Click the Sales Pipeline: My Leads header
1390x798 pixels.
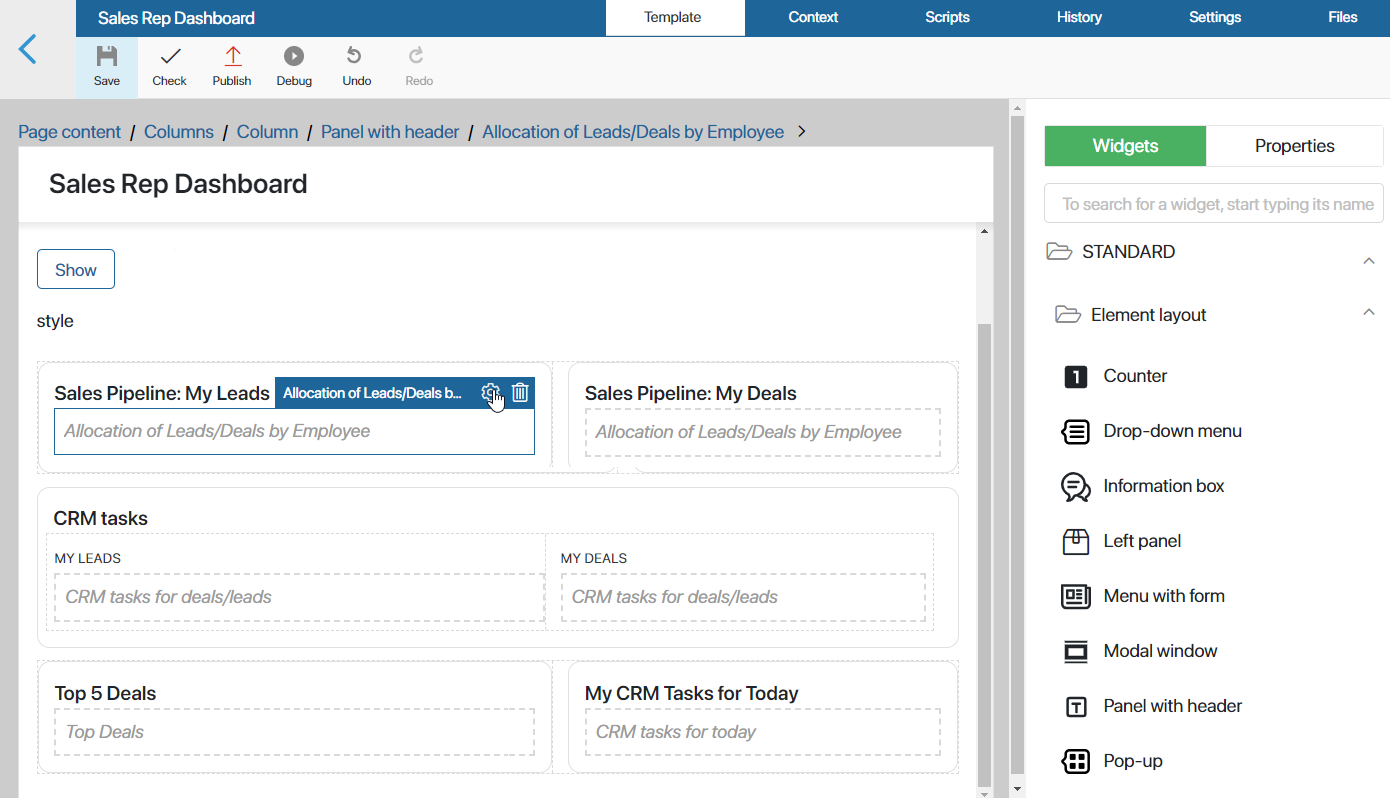(162, 394)
